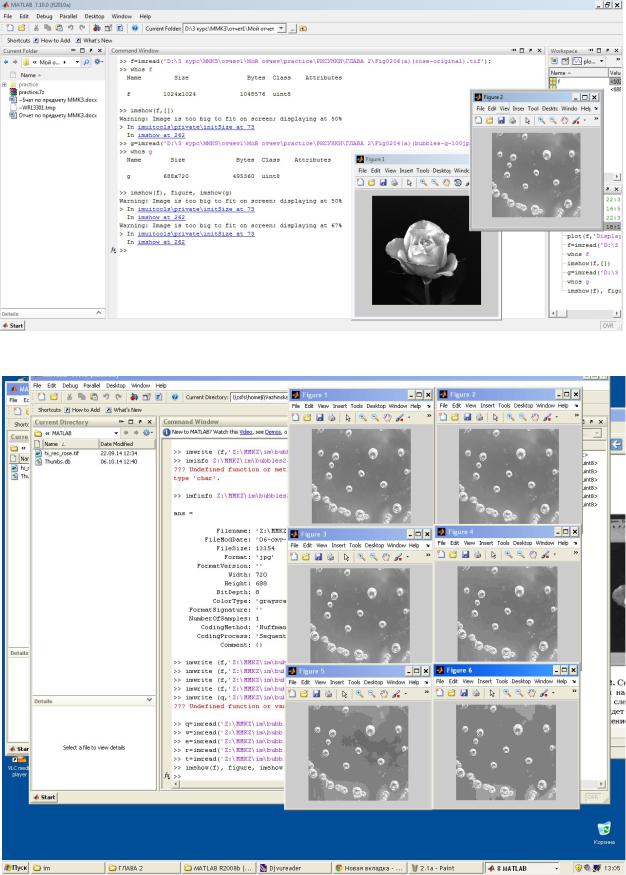Select Thumbs.db in the Current Directory list
626x875 pixels.
tap(57, 461)
